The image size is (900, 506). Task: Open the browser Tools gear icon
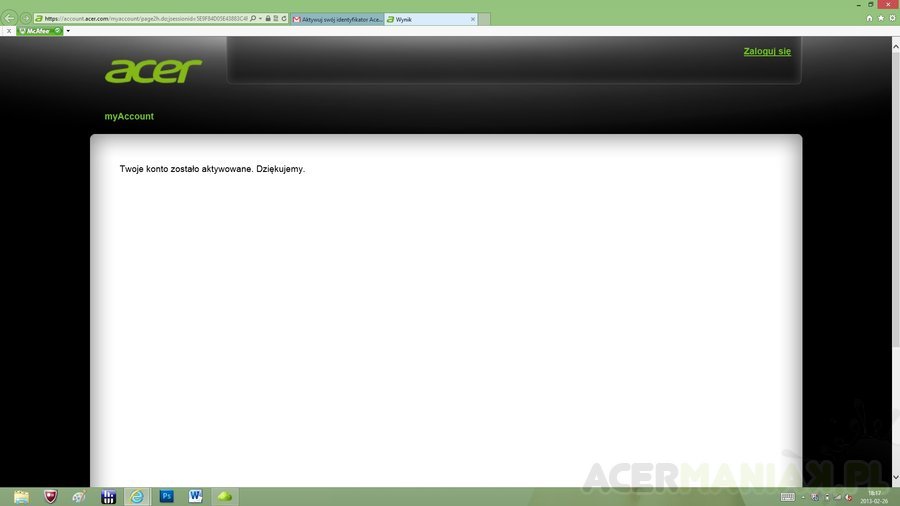click(x=892, y=18)
